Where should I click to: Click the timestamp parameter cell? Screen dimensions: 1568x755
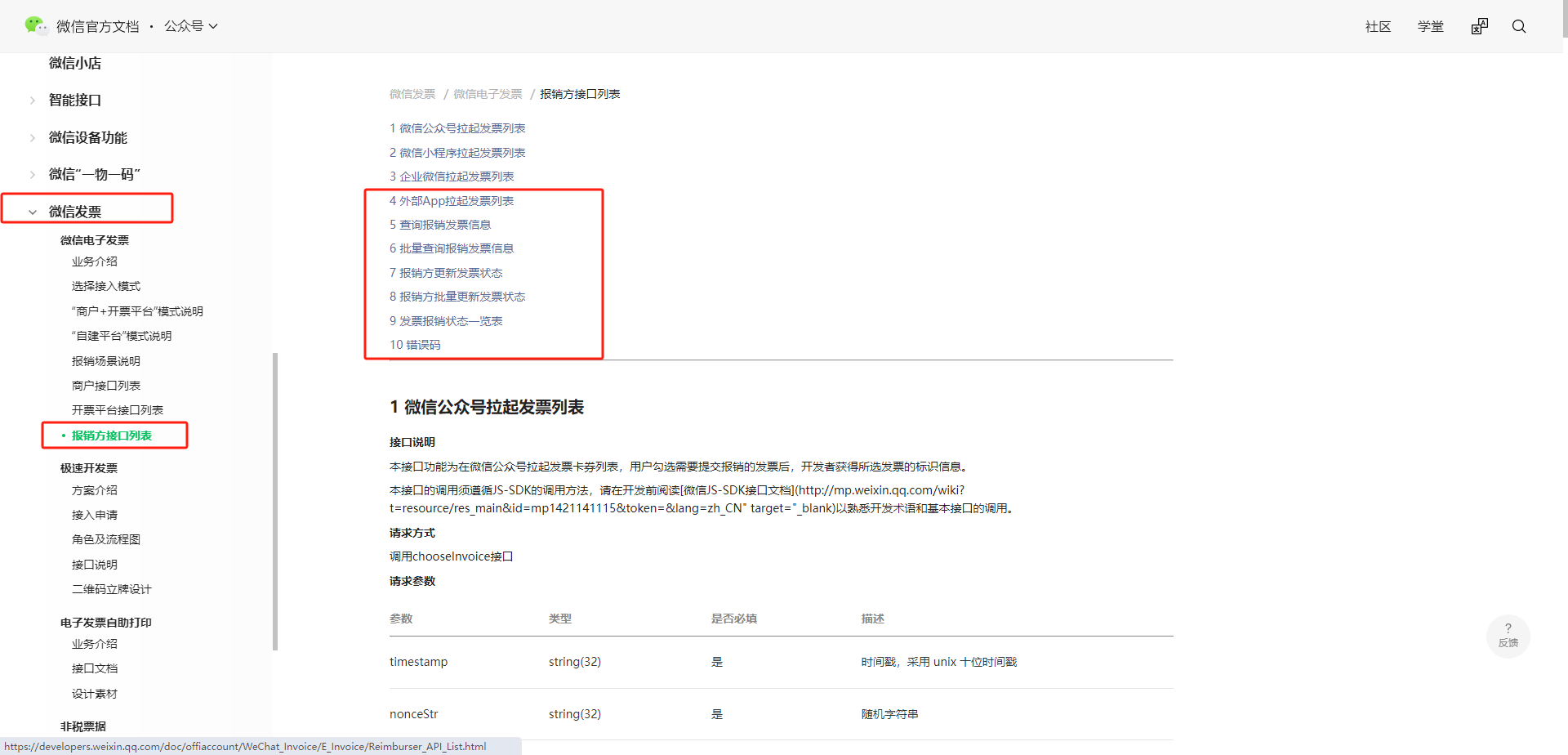[x=419, y=662]
